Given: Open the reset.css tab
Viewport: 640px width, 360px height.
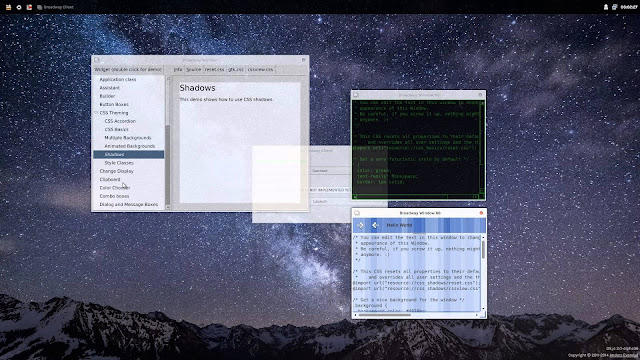Looking at the screenshot, I should pyautogui.click(x=214, y=69).
